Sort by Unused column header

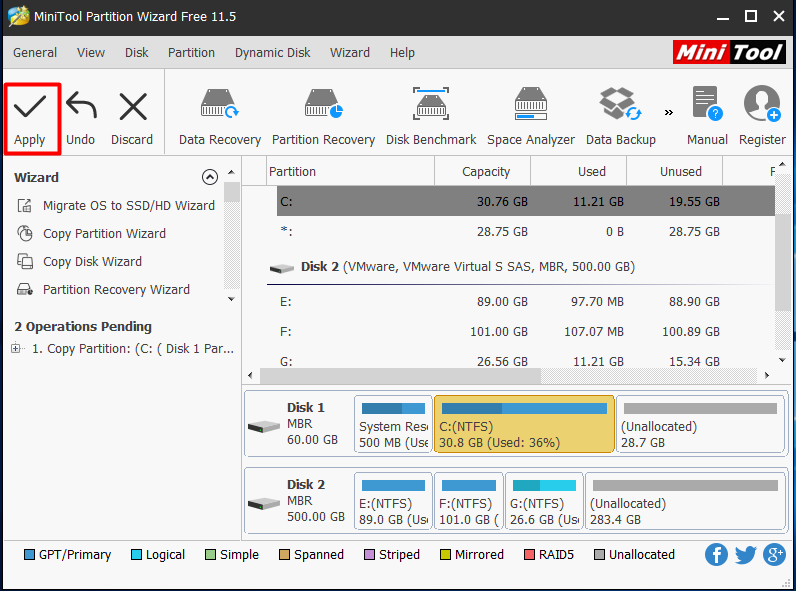(675, 172)
